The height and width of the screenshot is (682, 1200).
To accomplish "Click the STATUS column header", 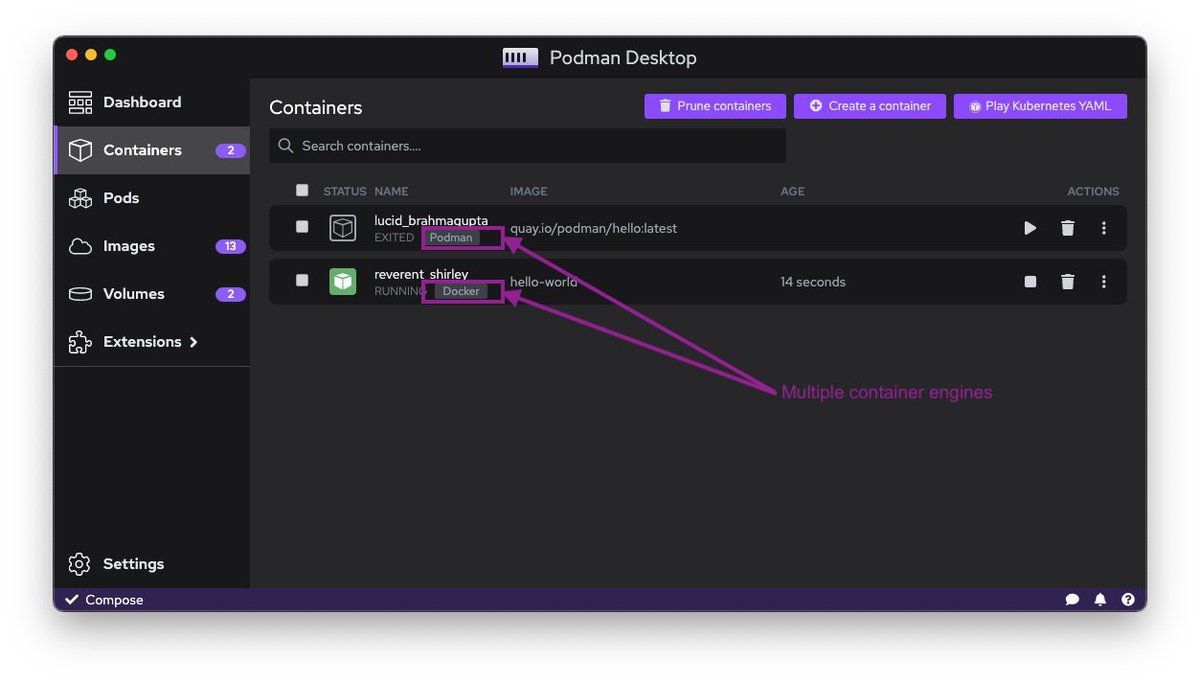I will (345, 191).
